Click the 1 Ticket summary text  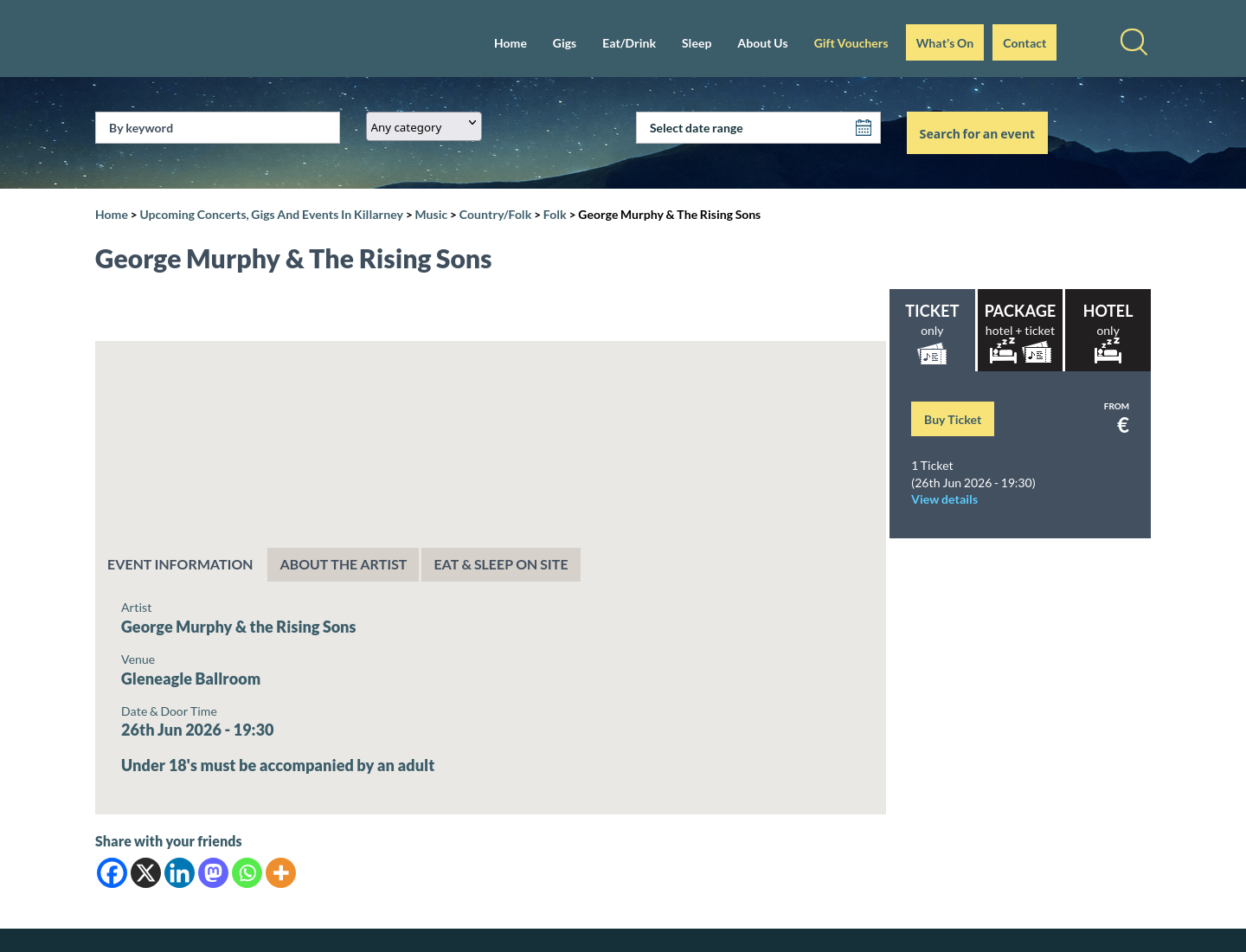(x=932, y=466)
